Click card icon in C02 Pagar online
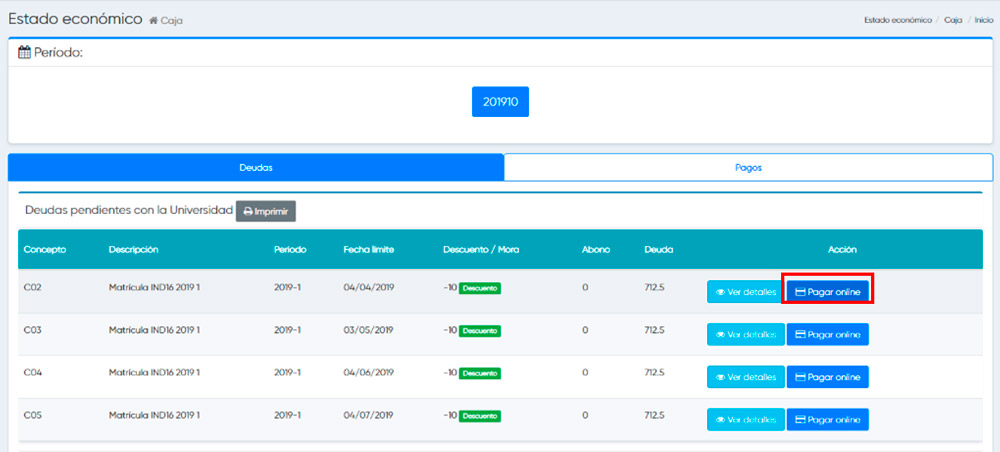Viewport: 1000px width, 452px height. click(800, 292)
